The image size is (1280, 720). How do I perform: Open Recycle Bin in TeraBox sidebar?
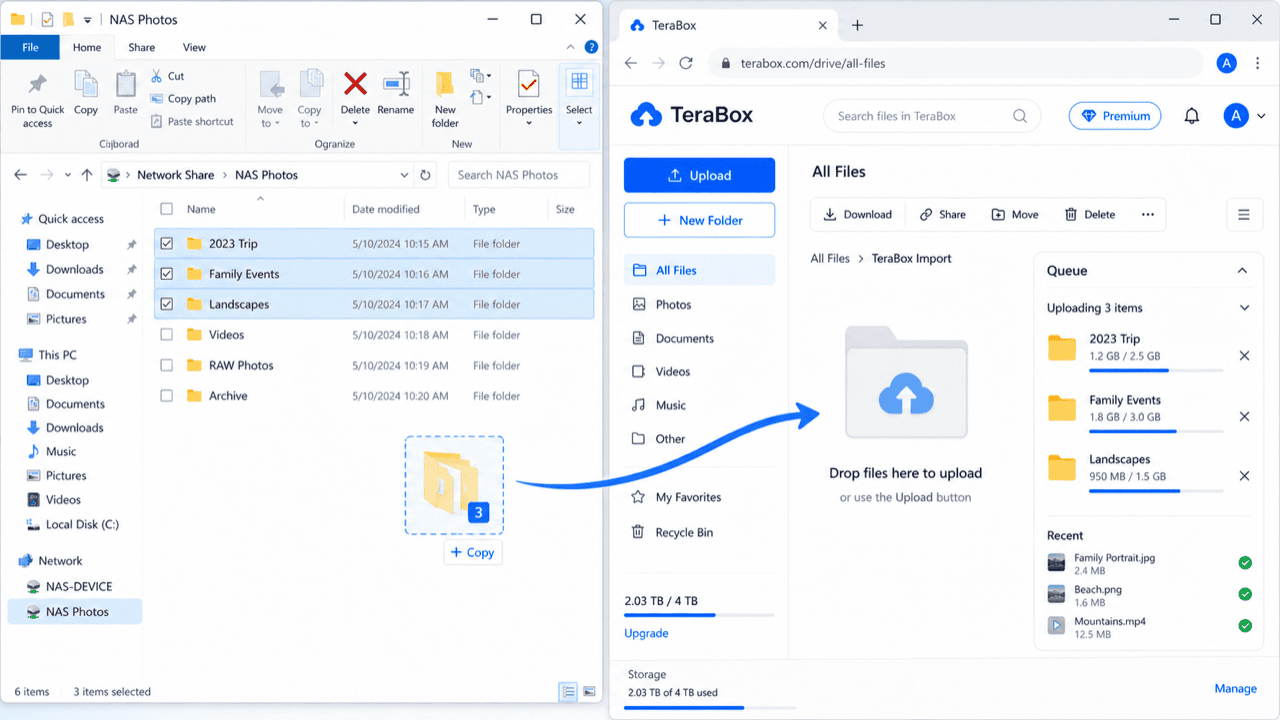click(x=699, y=532)
